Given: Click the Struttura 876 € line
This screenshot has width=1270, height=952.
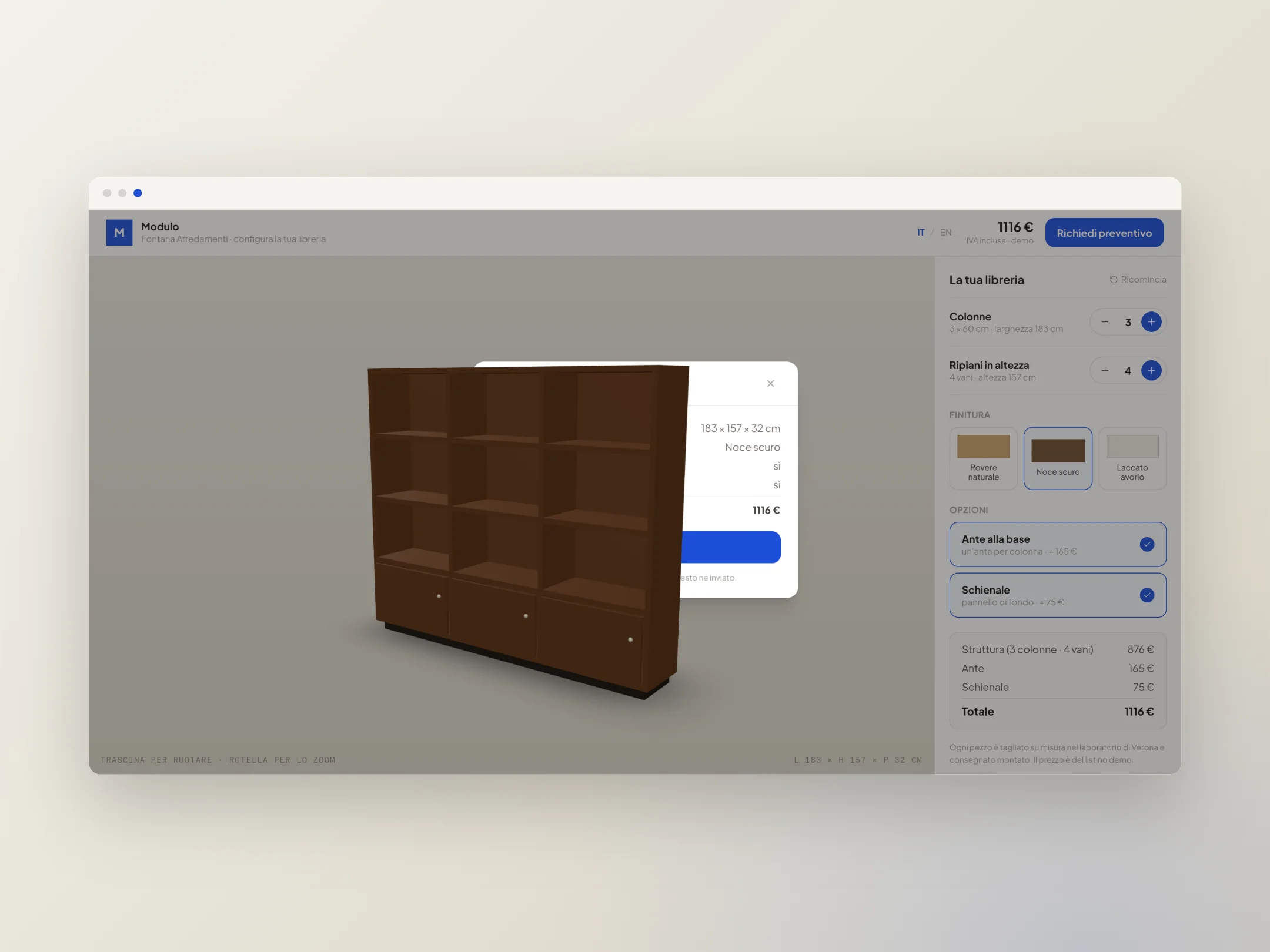Looking at the screenshot, I should tap(1058, 649).
